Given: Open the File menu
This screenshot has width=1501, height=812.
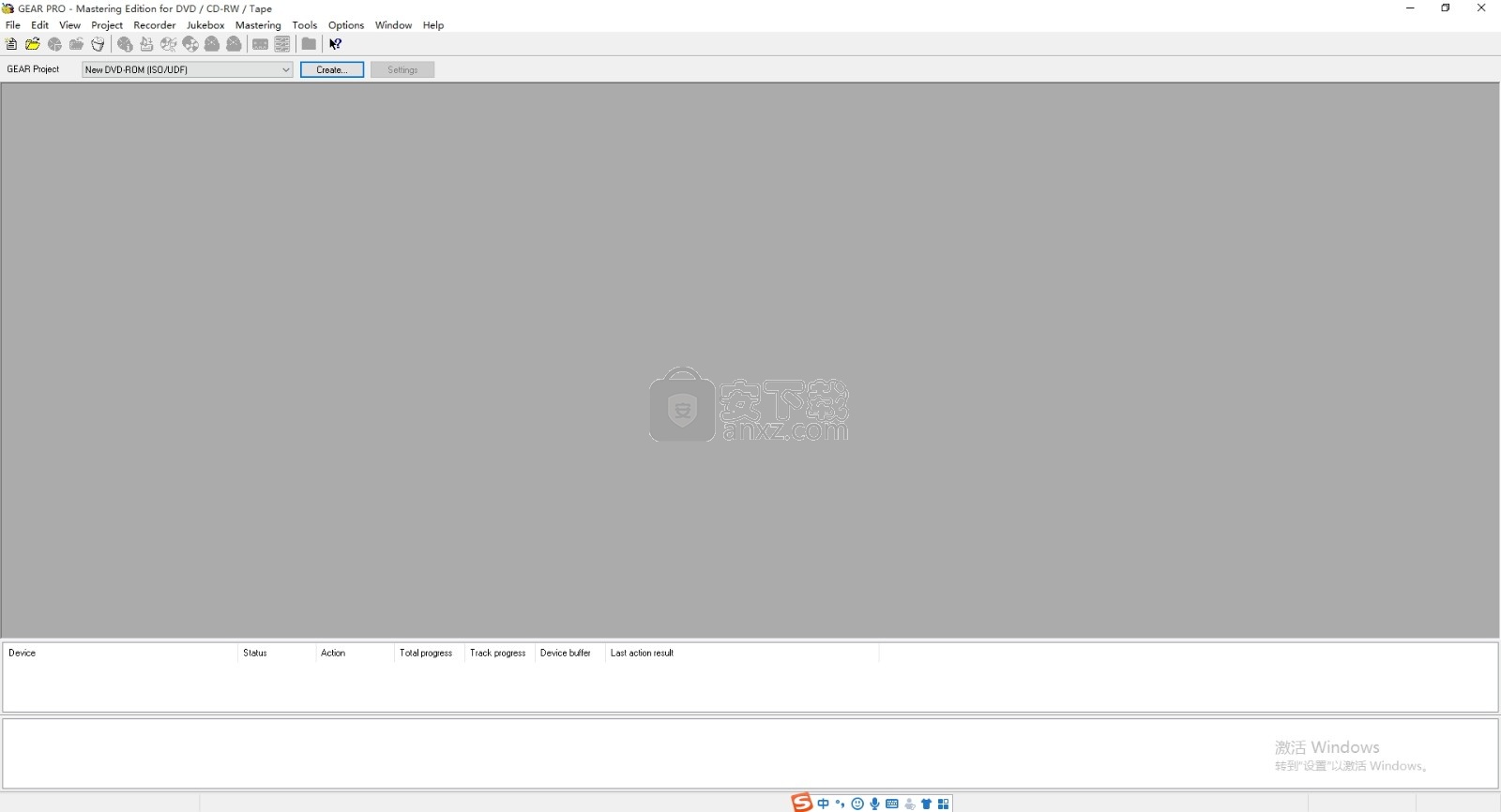Looking at the screenshot, I should pos(13,25).
